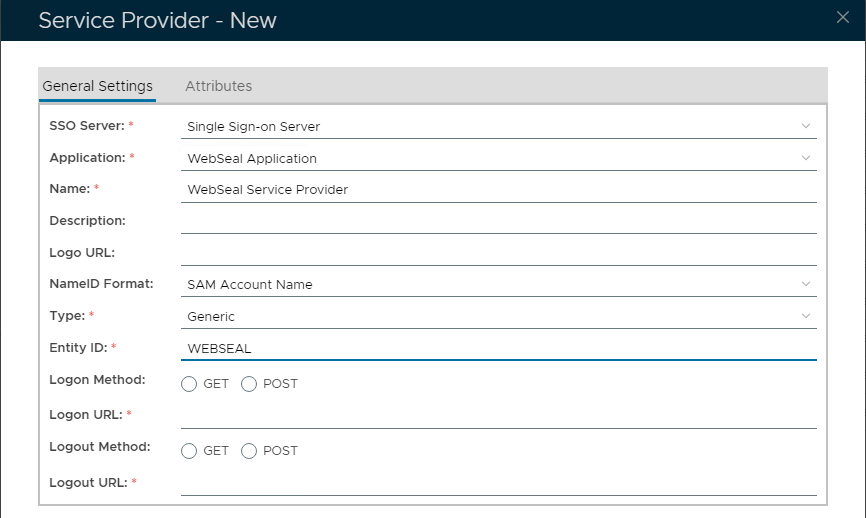This screenshot has width=866, height=518.
Task: Select the General Settings tab
Action: pyautogui.click(x=97, y=86)
